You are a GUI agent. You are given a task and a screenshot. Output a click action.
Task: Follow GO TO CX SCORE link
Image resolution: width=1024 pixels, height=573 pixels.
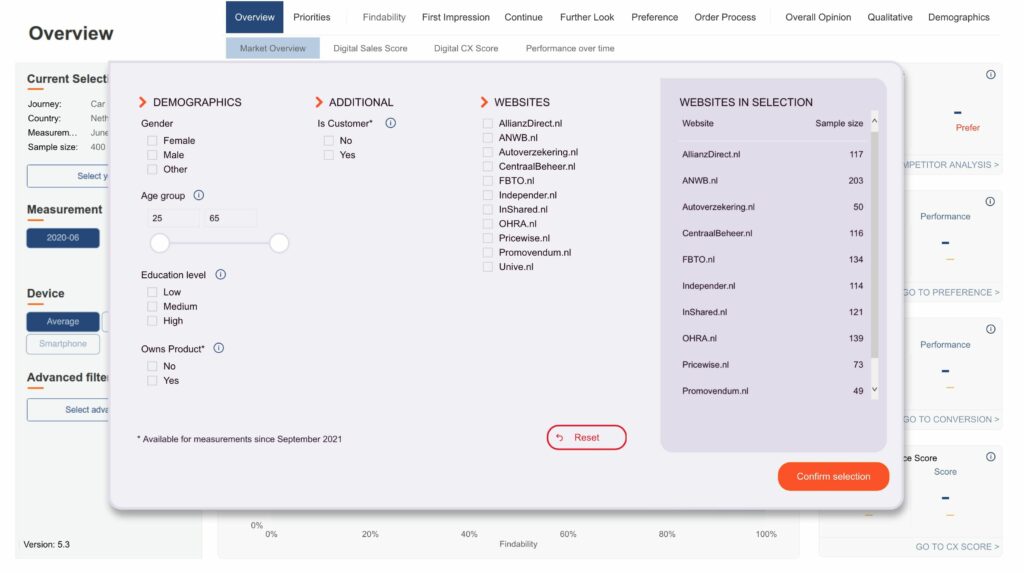957,546
